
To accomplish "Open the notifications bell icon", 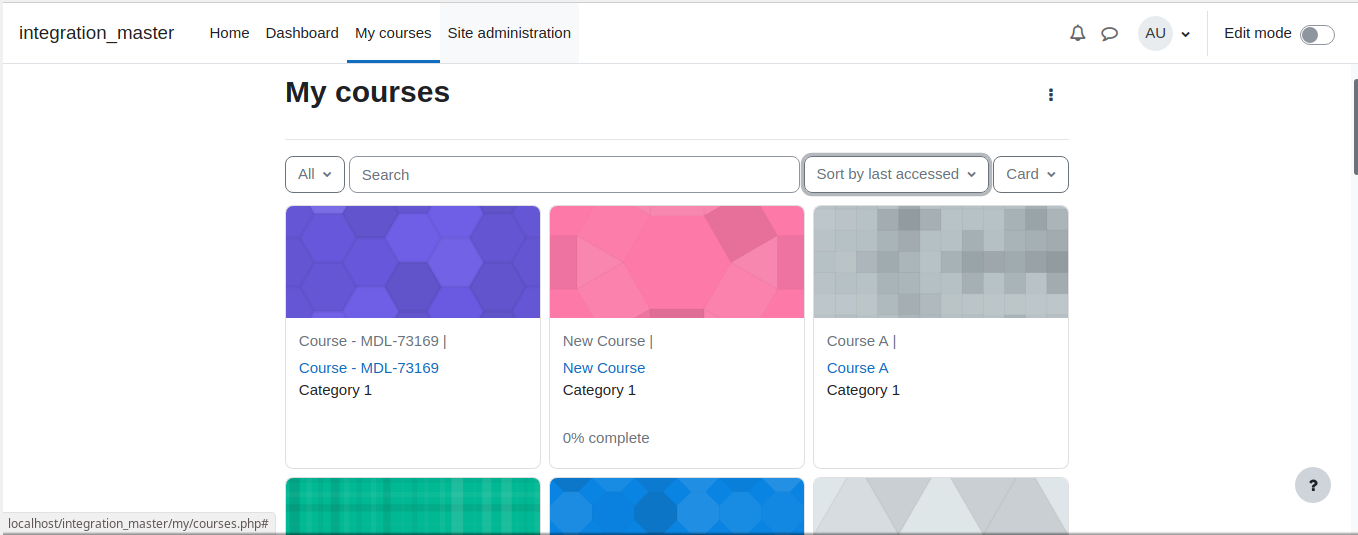I will 1077,33.
